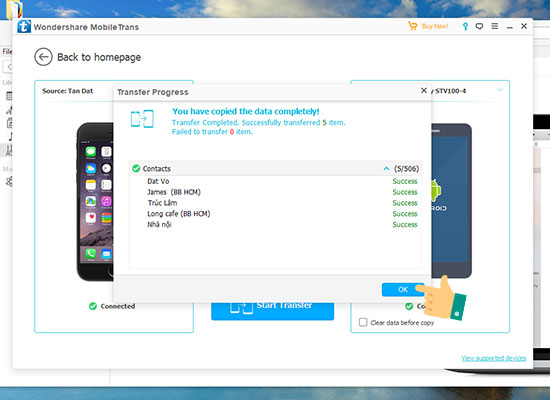Screen dimensions: 550x400
Task: Select the Contacts header row
Action: pos(275,169)
